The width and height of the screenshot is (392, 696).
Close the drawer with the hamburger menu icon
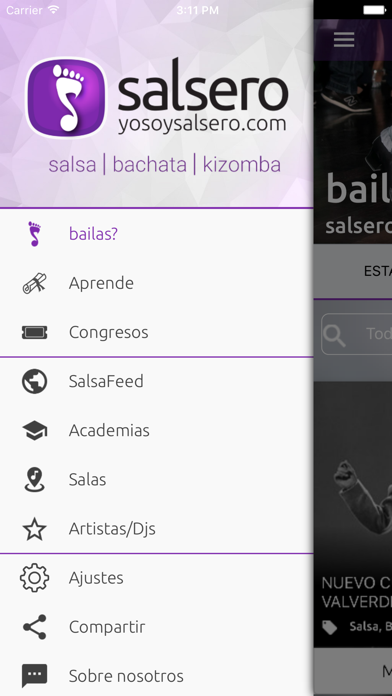[344, 40]
